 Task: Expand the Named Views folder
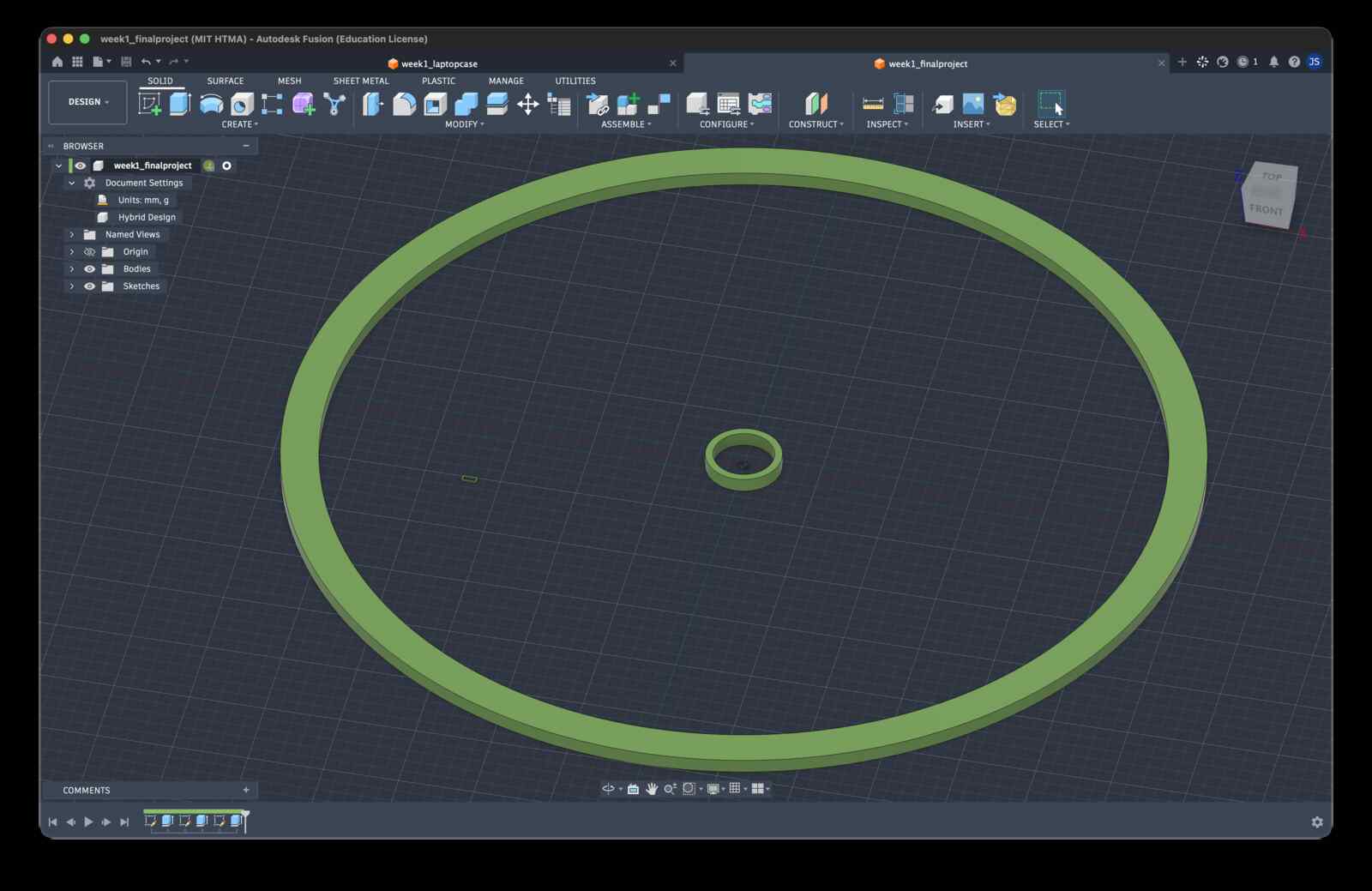click(72, 234)
